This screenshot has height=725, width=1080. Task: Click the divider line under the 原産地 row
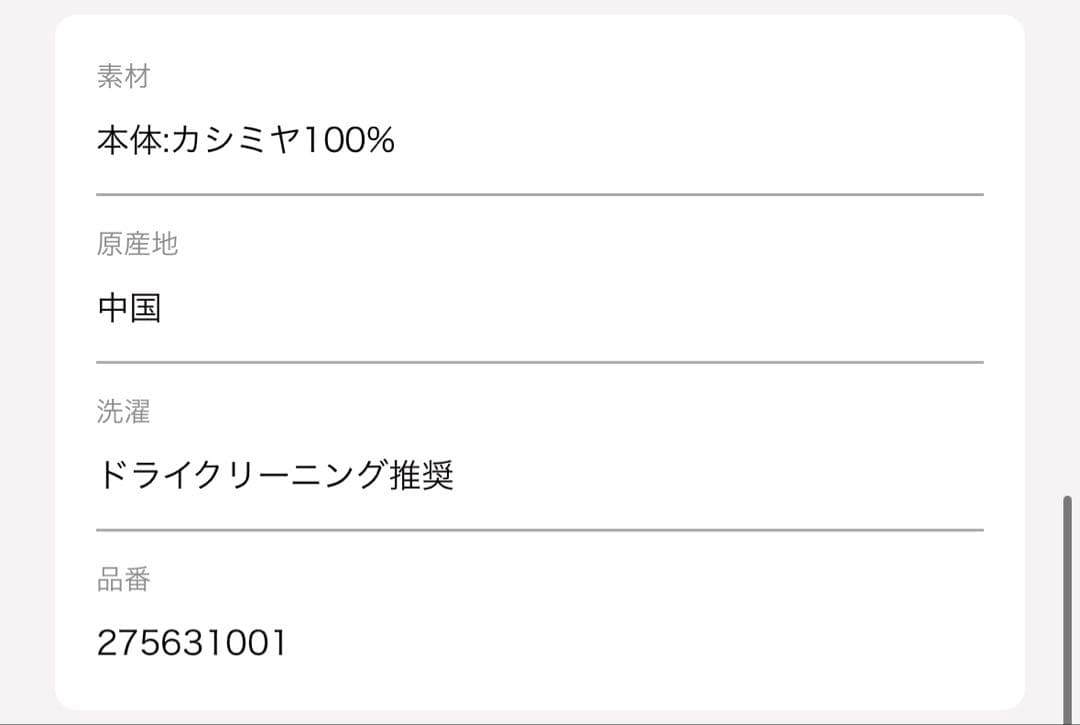point(540,362)
